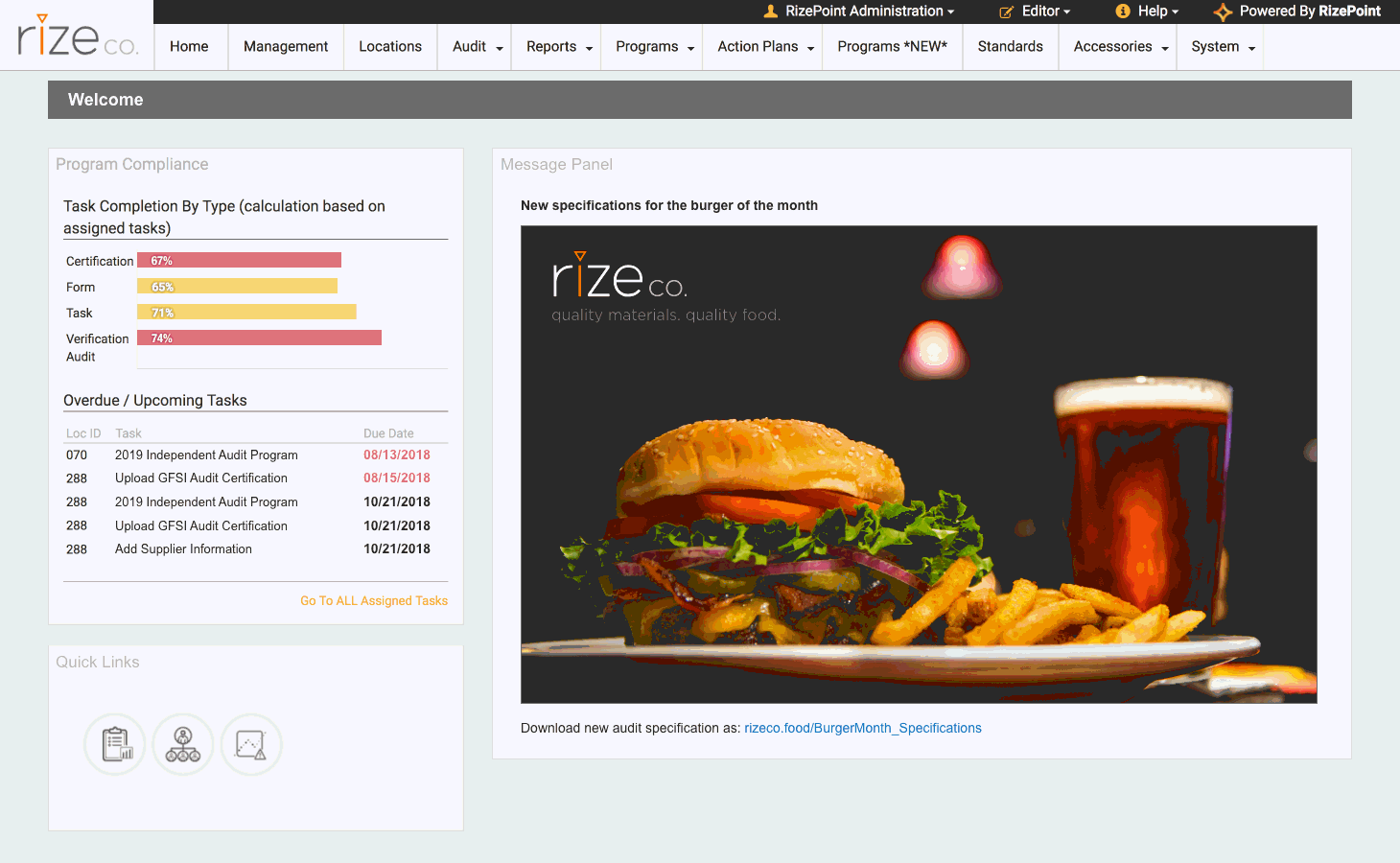This screenshot has height=863, width=1400.
Task: Click the RizePoint star logo icon
Action: point(1223,12)
